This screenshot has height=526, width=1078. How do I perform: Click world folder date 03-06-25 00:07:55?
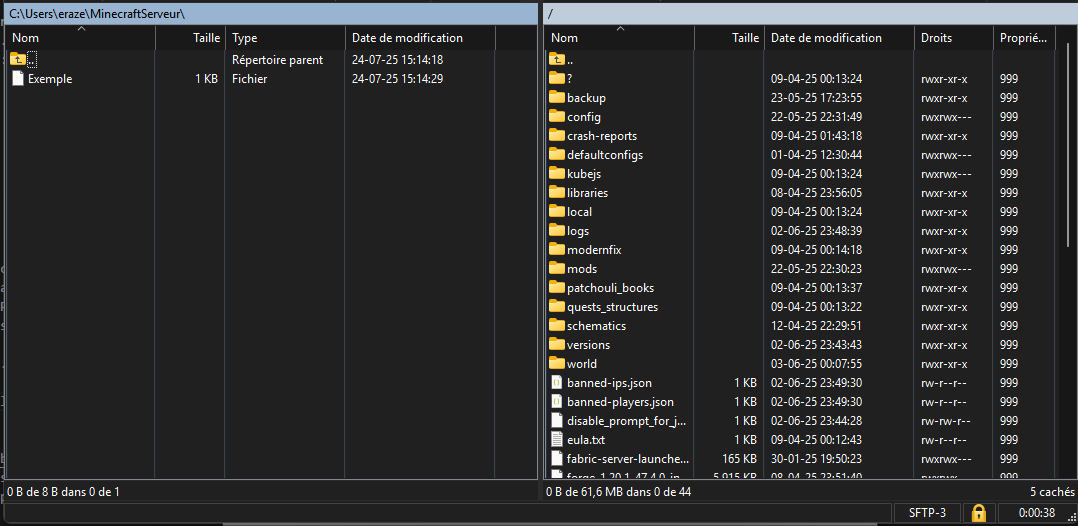point(817,364)
